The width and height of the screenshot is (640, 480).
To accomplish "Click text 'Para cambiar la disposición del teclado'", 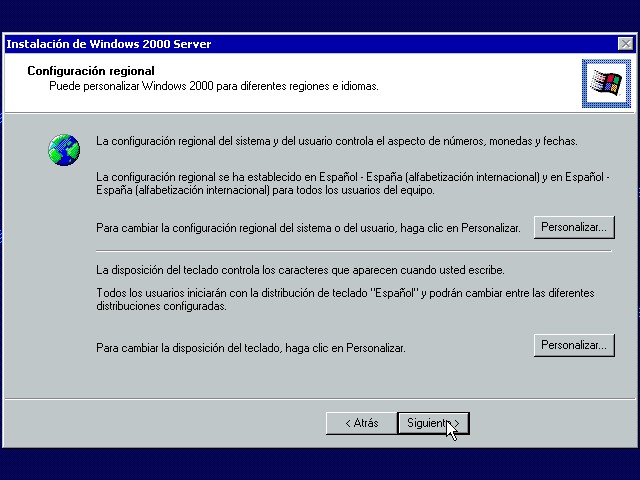I will point(189,348).
